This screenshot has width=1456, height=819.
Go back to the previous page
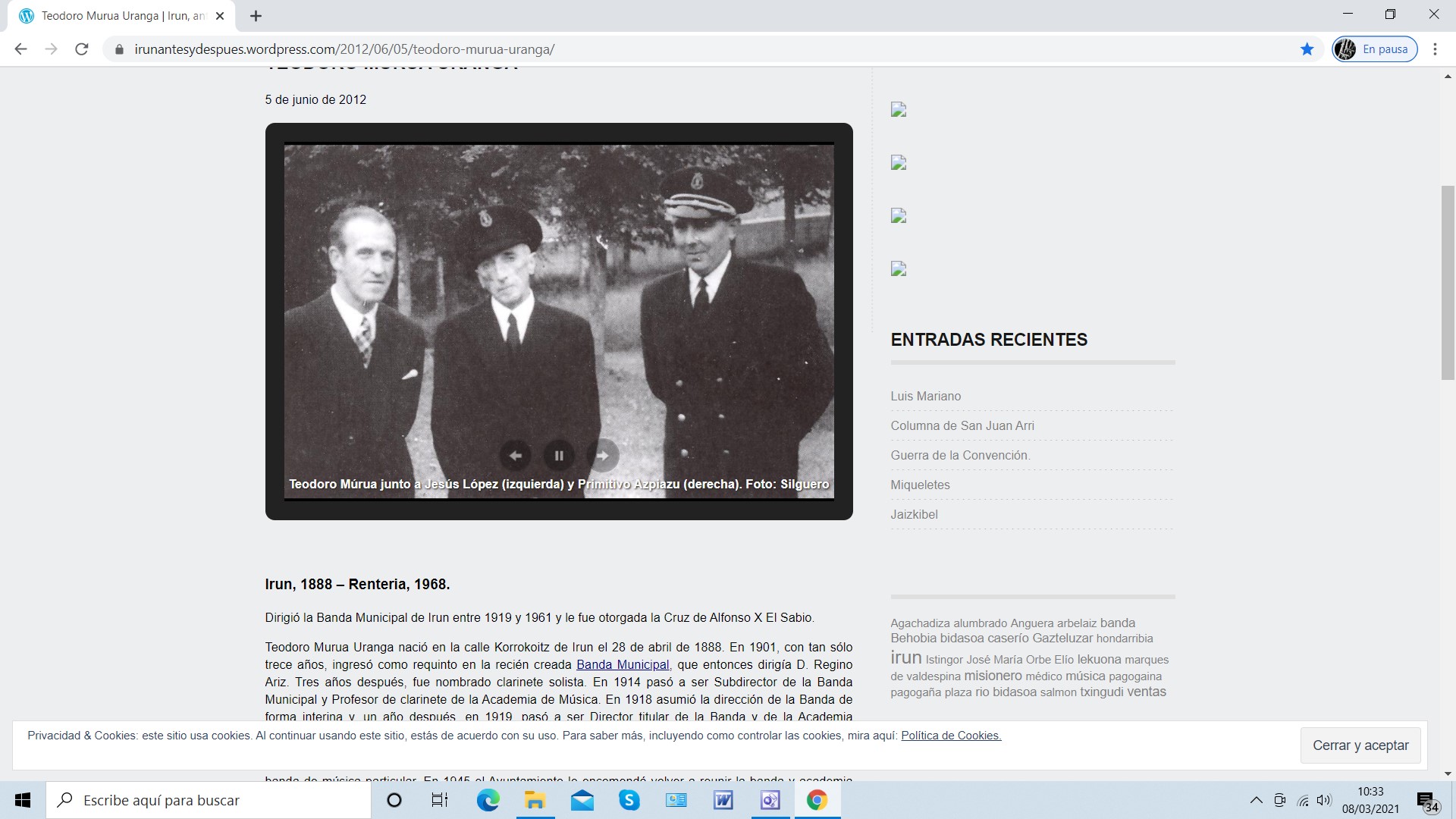click(x=20, y=49)
